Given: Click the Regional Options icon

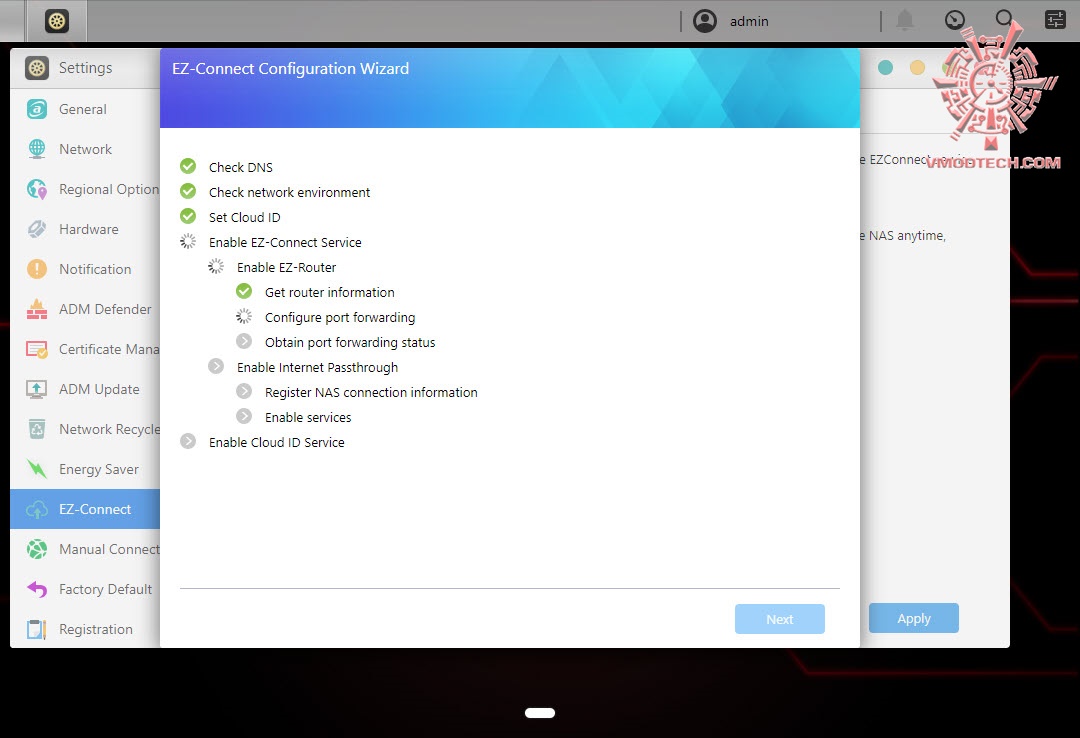Looking at the screenshot, I should point(37,189).
